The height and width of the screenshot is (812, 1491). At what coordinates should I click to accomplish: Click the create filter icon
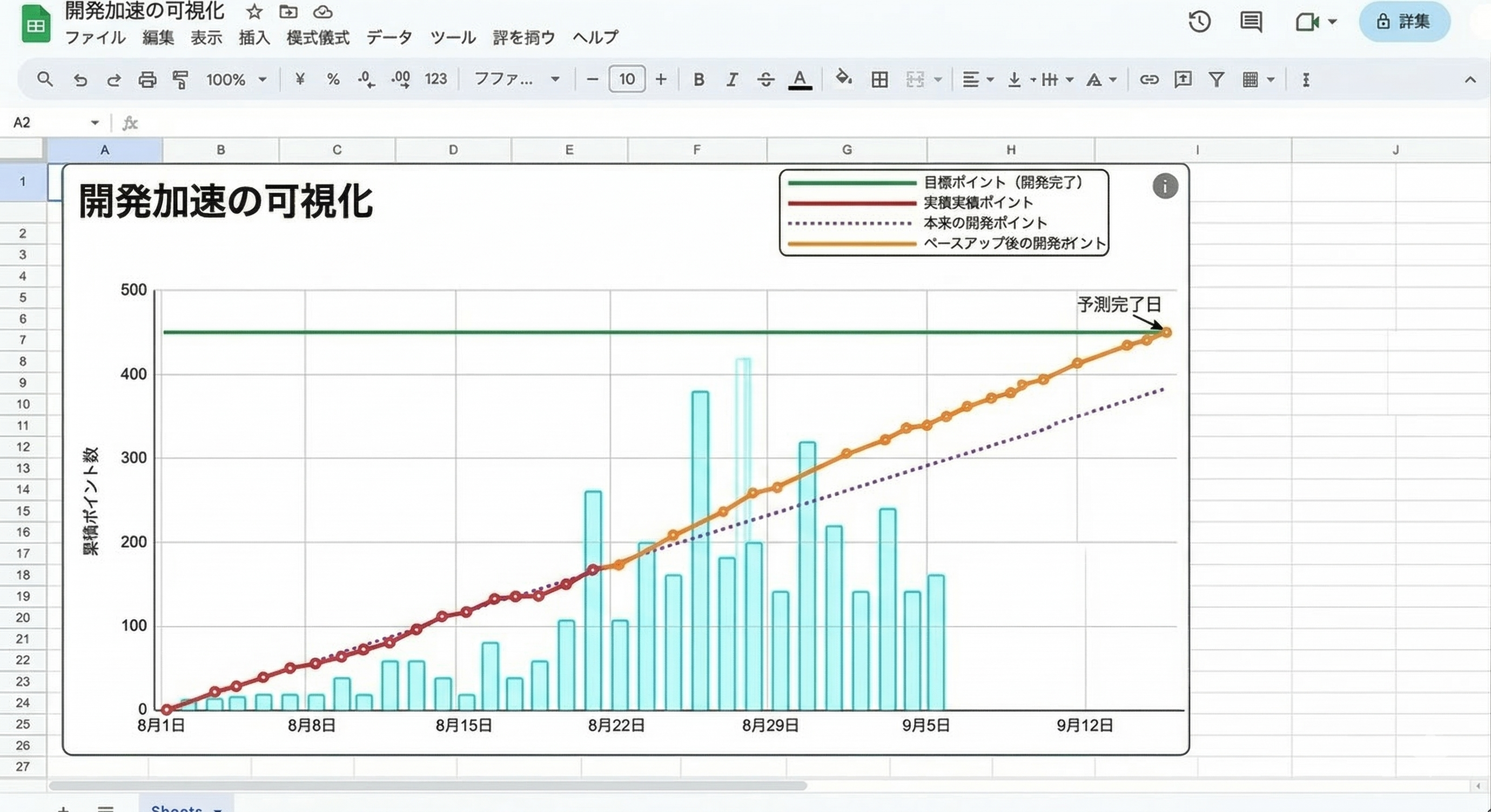1217,79
